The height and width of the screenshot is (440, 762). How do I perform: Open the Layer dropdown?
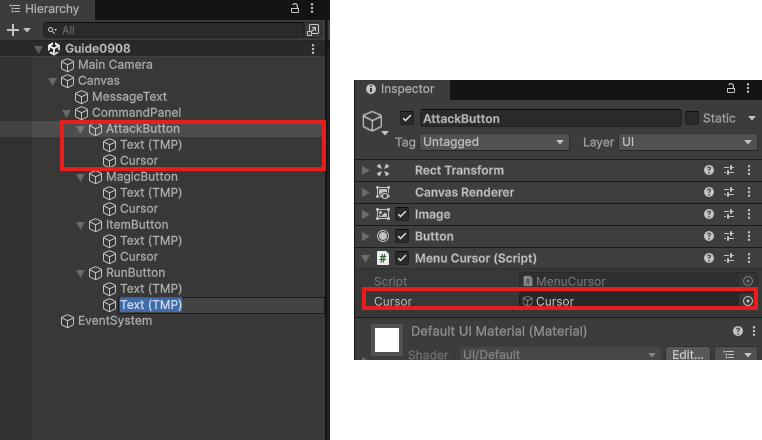[687, 142]
